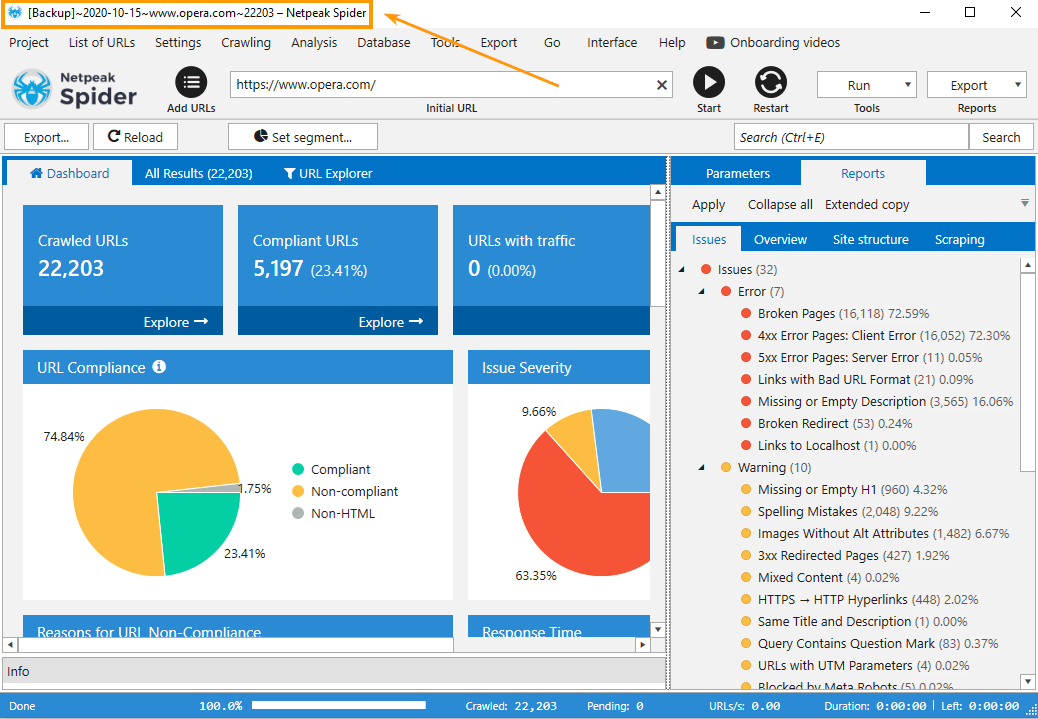1038x719 pixels.
Task: Switch to the Parameters tab
Action: [x=737, y=173]
